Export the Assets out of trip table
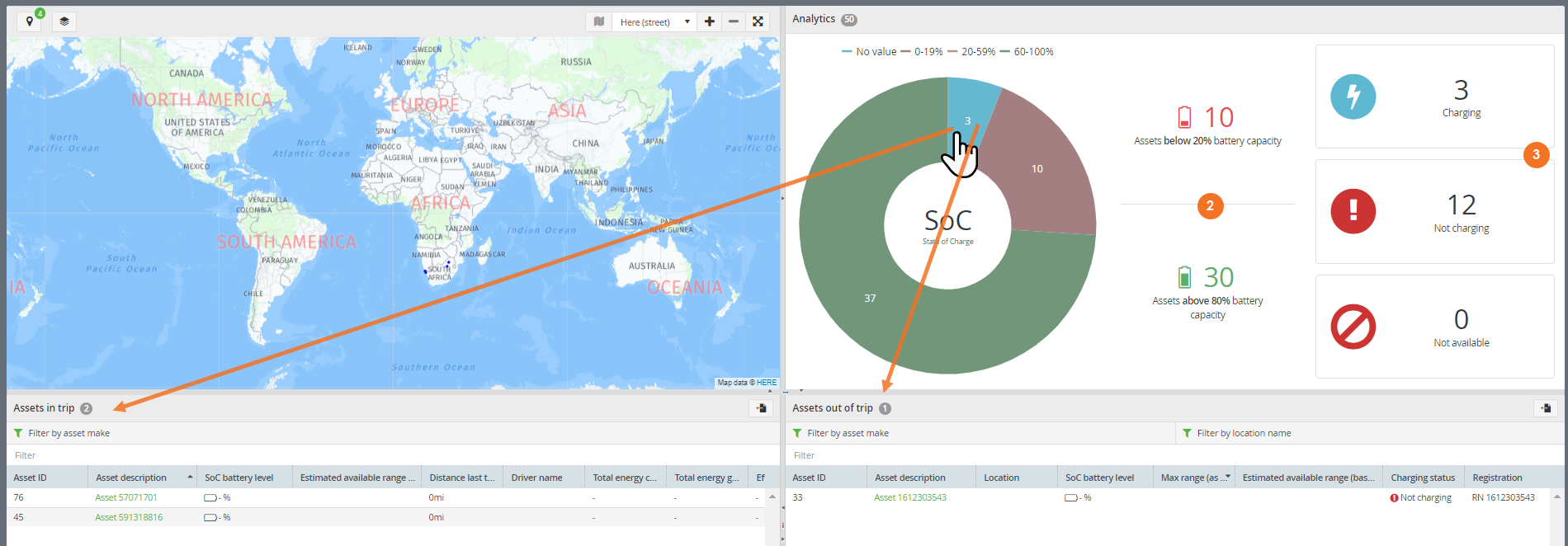The width and height of the screenshot is (1568, 546). (x=1546, y=407)
